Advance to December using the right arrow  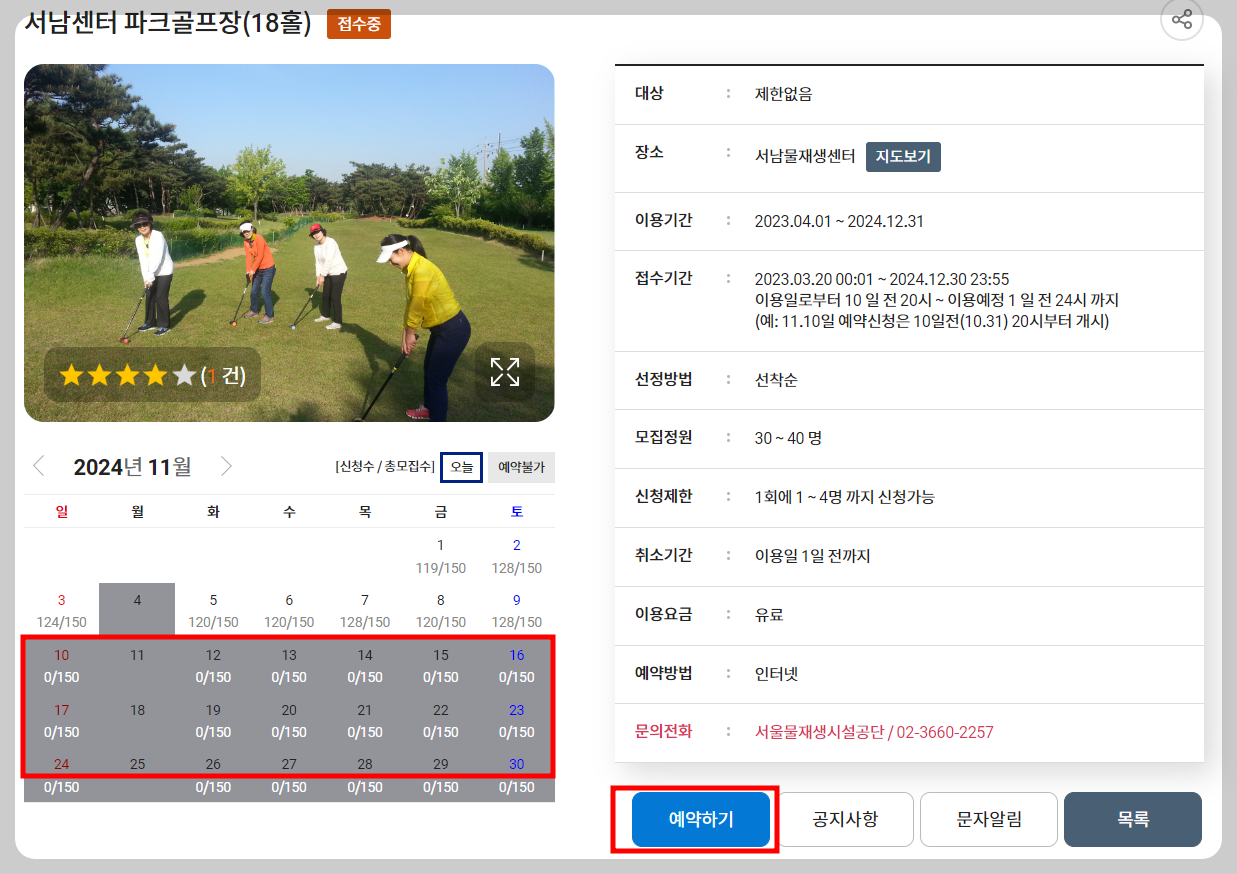(x=226, y=466)
